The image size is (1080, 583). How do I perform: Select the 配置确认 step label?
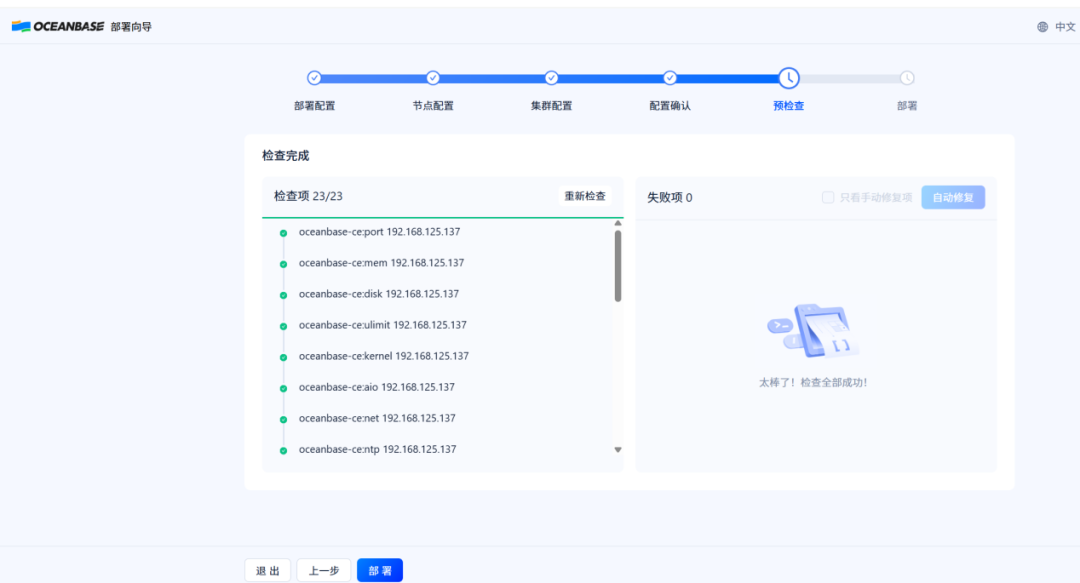click(669, 103)
